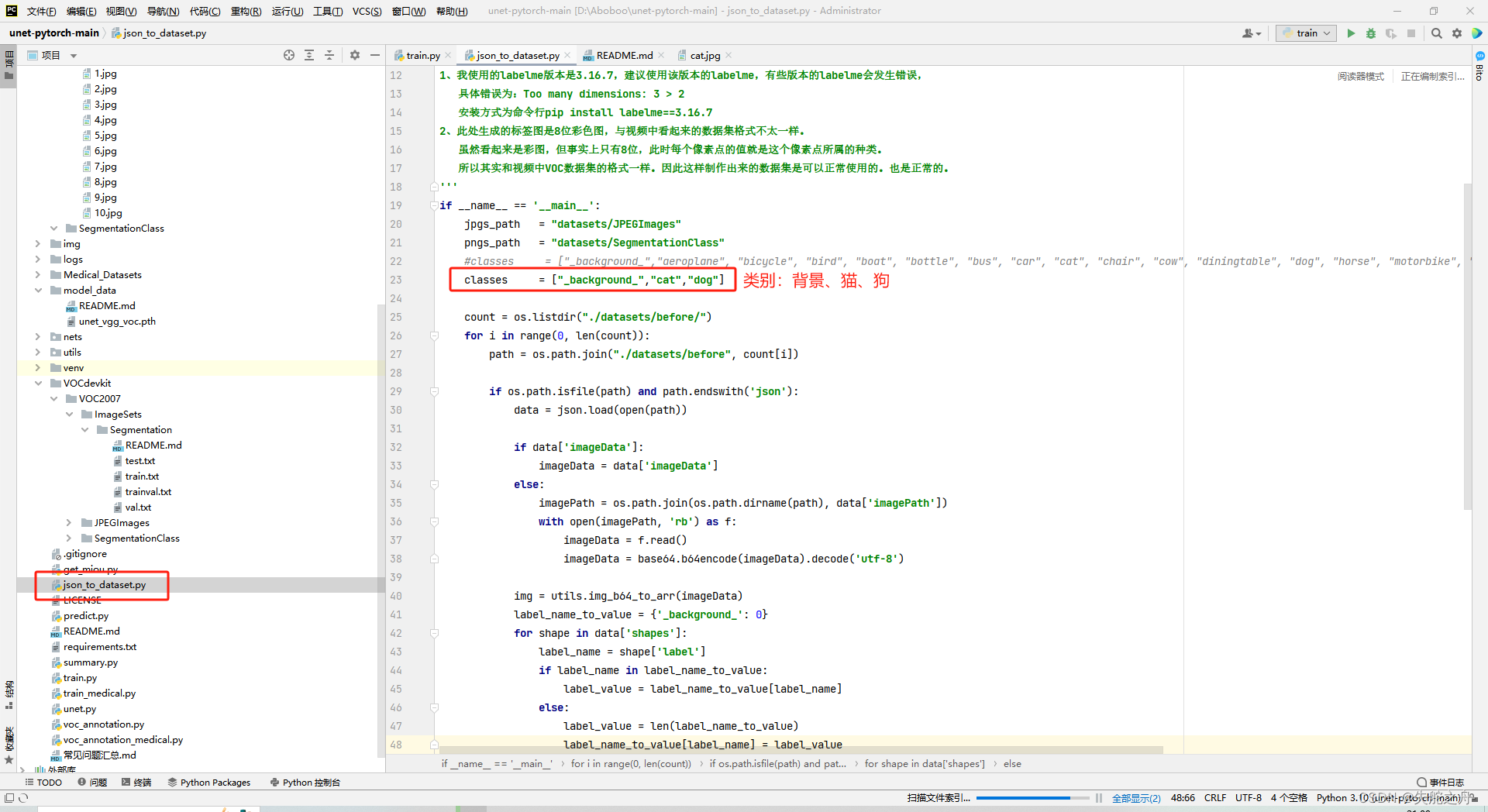Screen dimensions: 1488x812
Task: Click the editor vertical scrollbar
Action: [1467, 346]
